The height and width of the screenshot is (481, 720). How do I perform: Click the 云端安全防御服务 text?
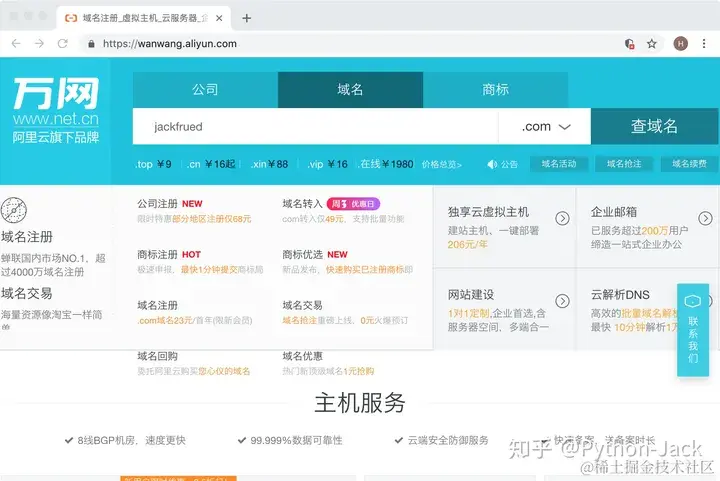pyautogui.click(x=448, y=441)
